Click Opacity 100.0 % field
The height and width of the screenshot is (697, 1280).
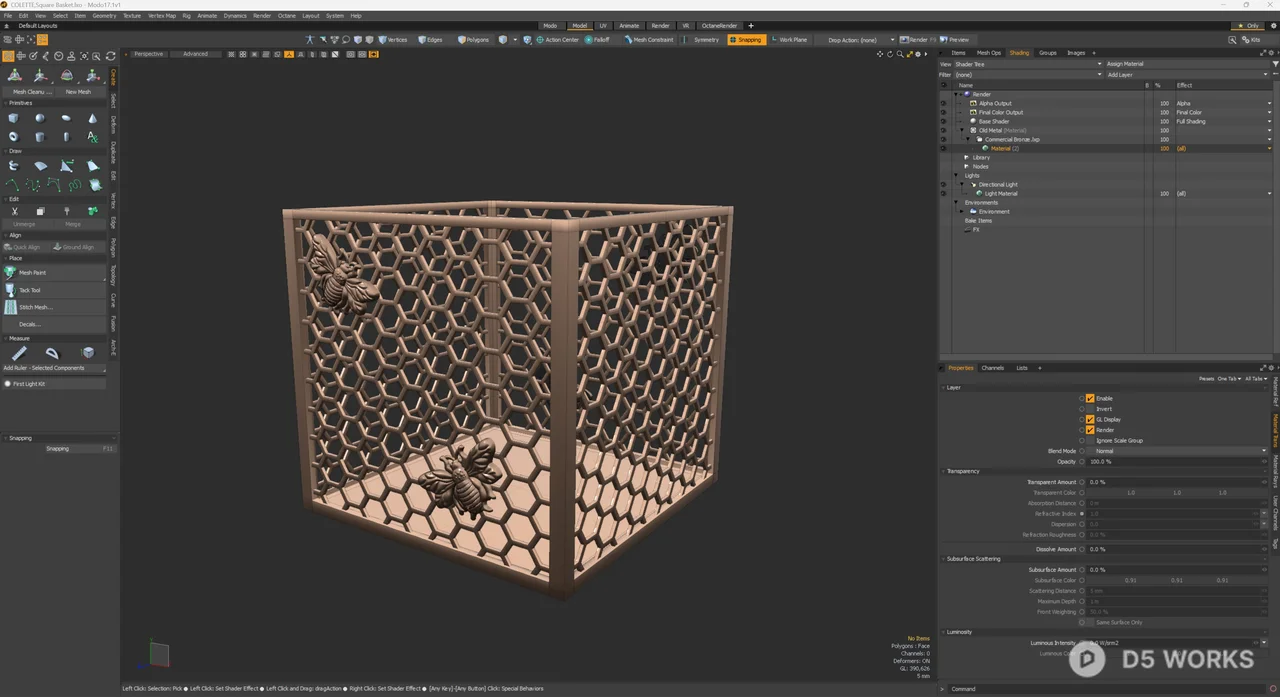click(x=1177, y=461)
